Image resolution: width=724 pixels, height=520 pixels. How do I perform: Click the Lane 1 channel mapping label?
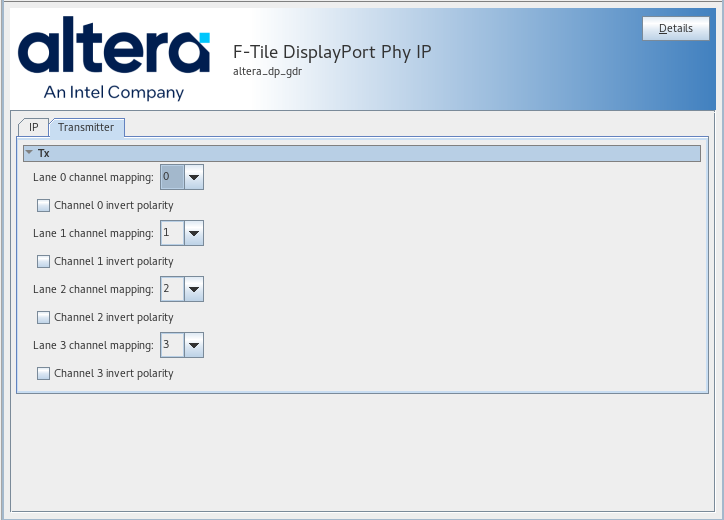(93, 233)
